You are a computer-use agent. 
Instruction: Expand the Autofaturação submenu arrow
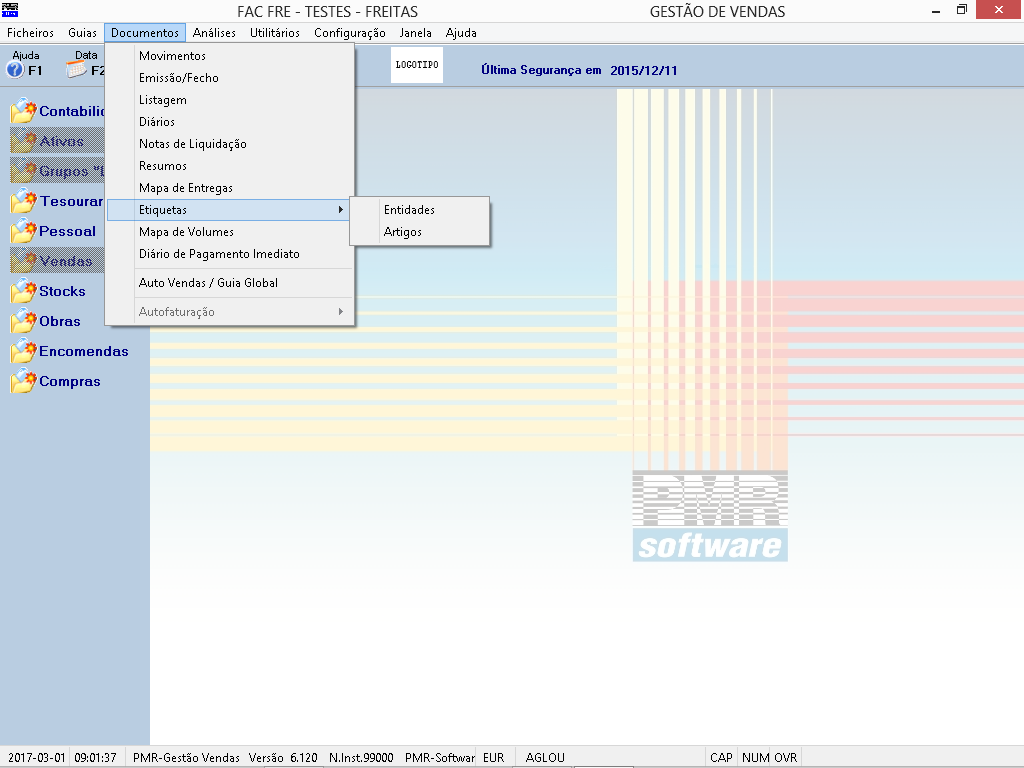(x=341, y=312)
